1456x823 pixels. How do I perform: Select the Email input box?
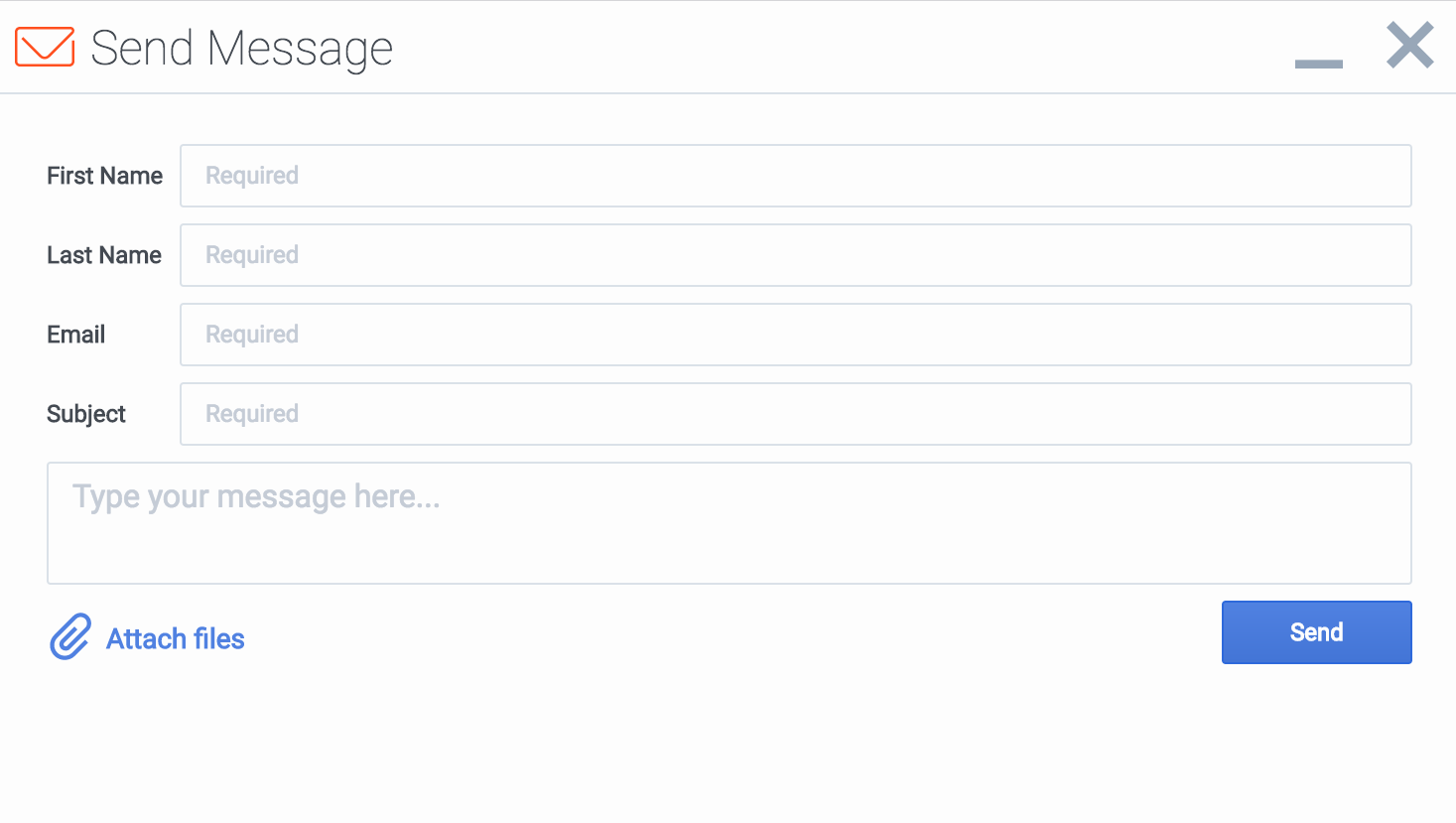click(x=795, y=335)
